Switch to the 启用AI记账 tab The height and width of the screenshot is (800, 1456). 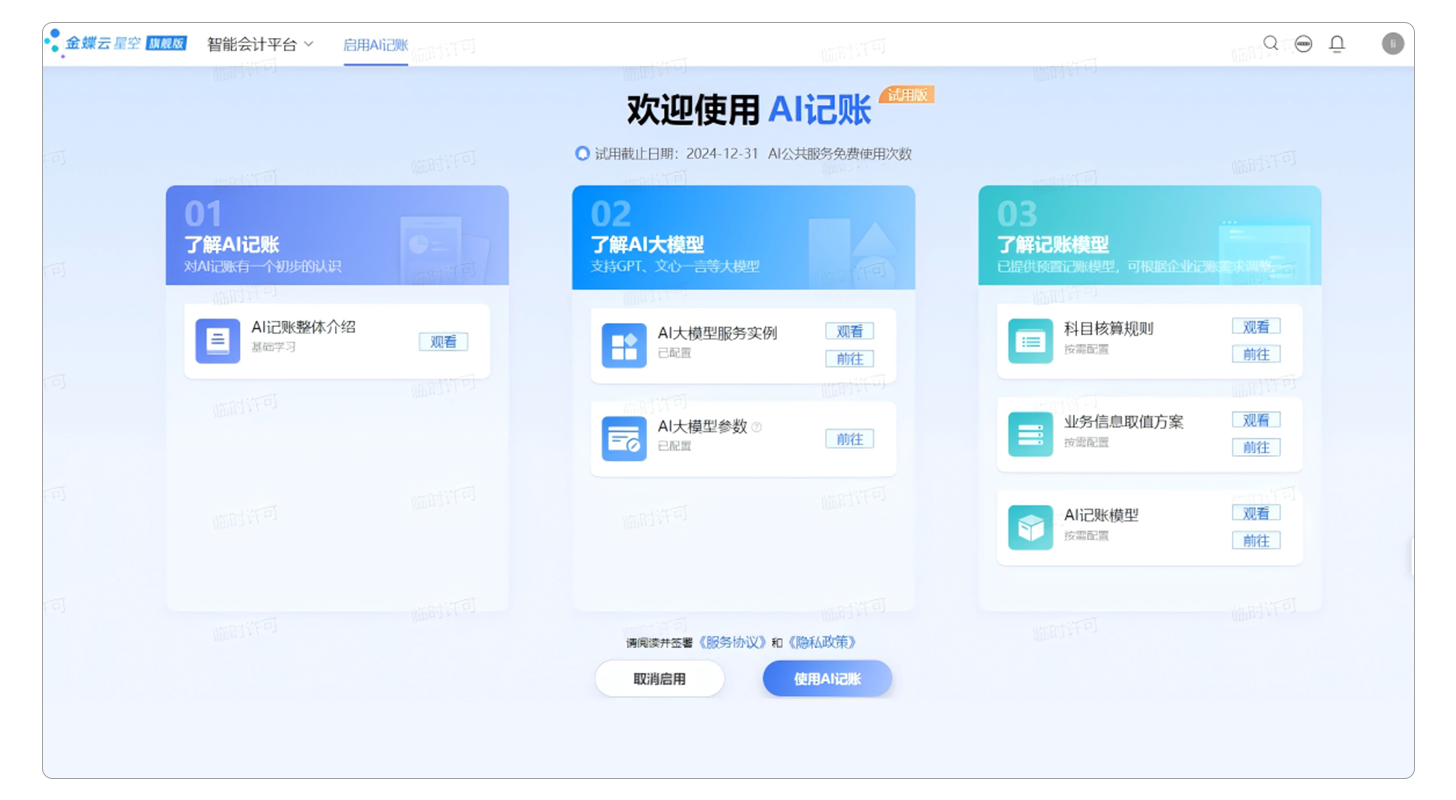[375, 45]
